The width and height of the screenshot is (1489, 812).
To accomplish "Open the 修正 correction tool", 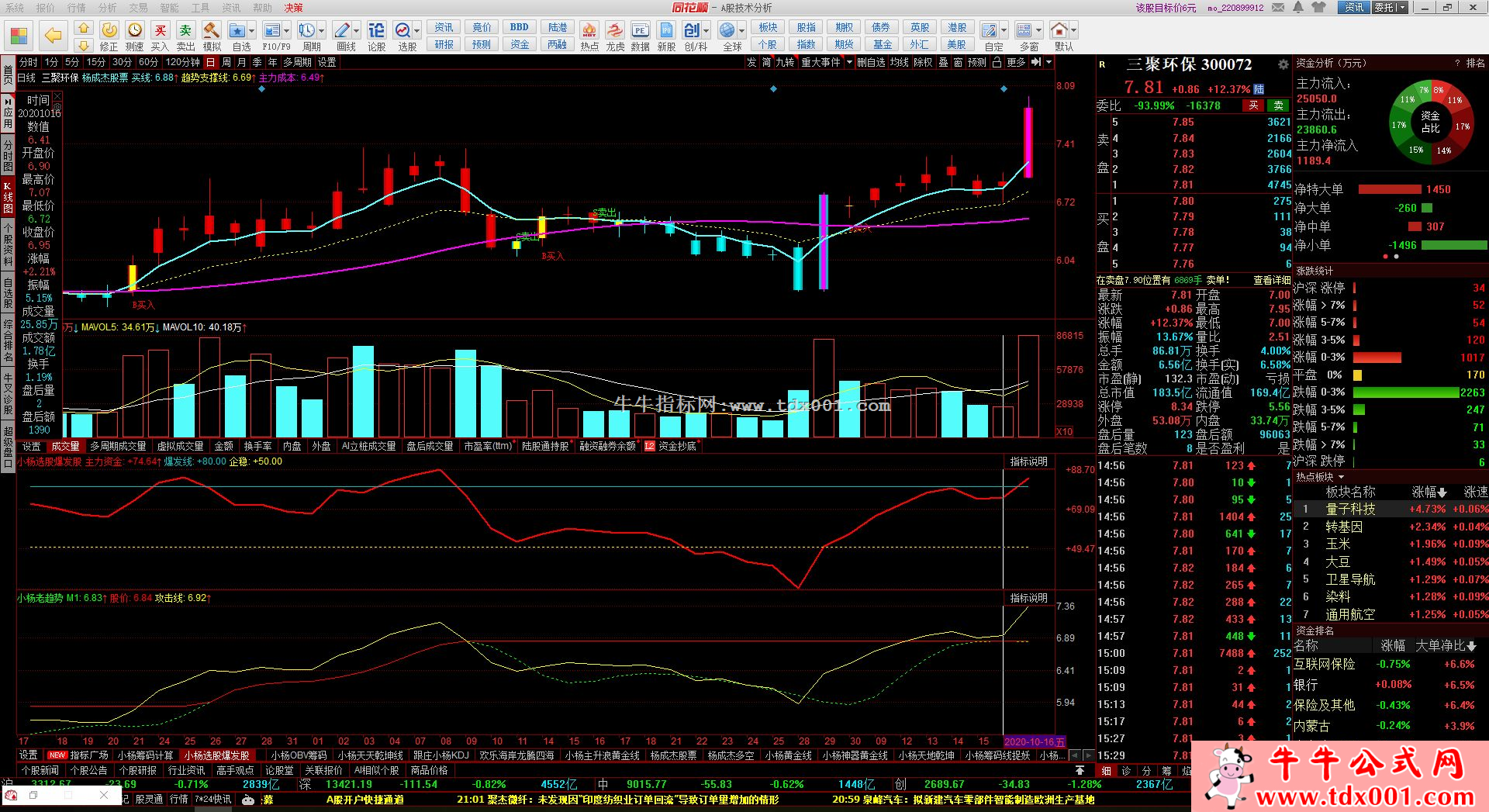I will (109, 36).
